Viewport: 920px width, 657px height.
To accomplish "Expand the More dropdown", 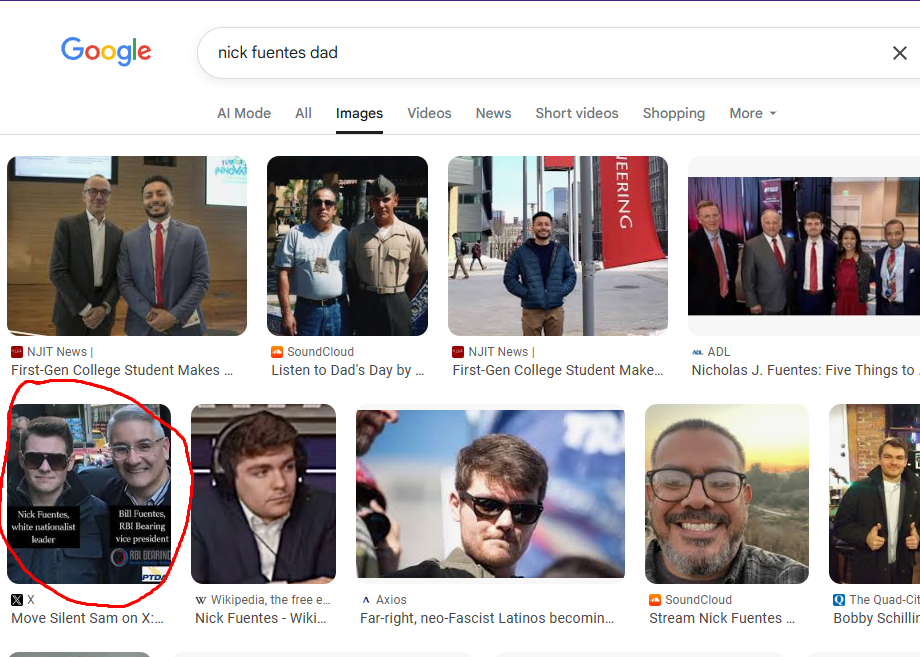I will click(x=753, y=113).
